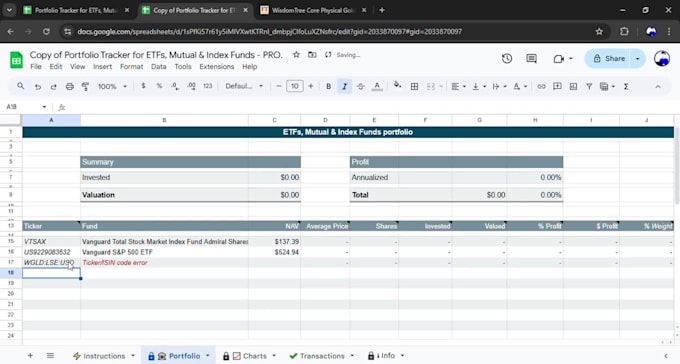Open the name box dropdown arrow
Image resolution: width=680 pixels, height=364 pixels.
(x=44, y=107)
